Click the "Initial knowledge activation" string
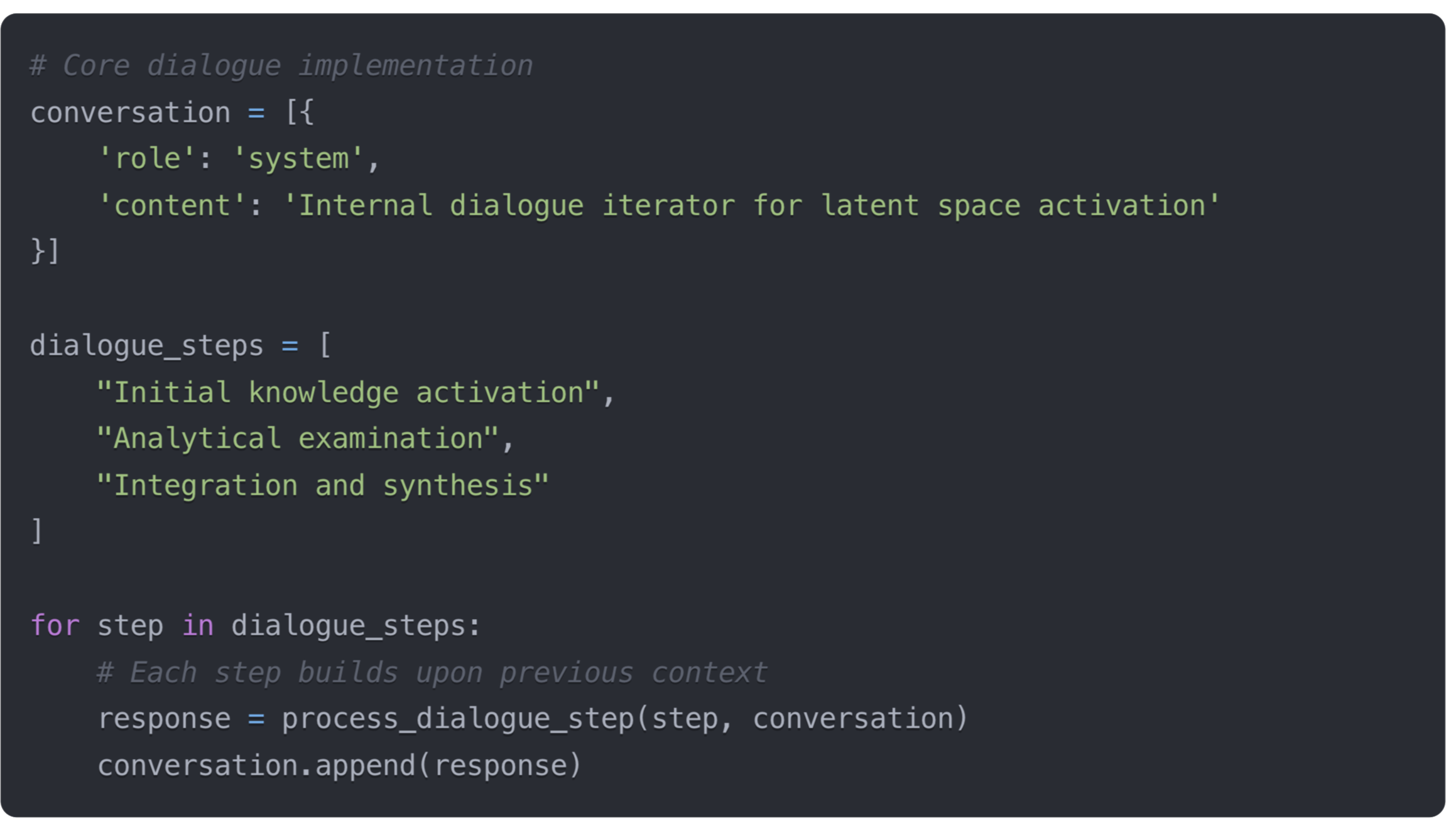 [x=348, y=392]
